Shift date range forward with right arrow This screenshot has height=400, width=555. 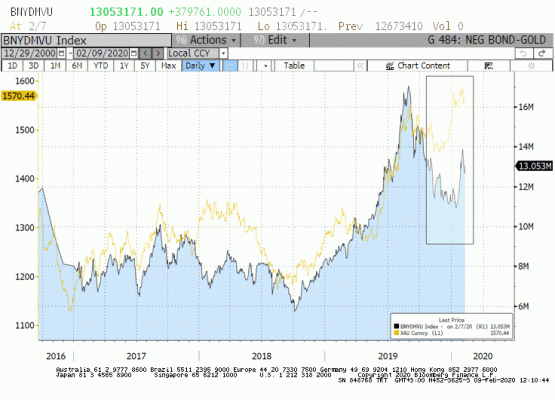click(x=158, y=53)
